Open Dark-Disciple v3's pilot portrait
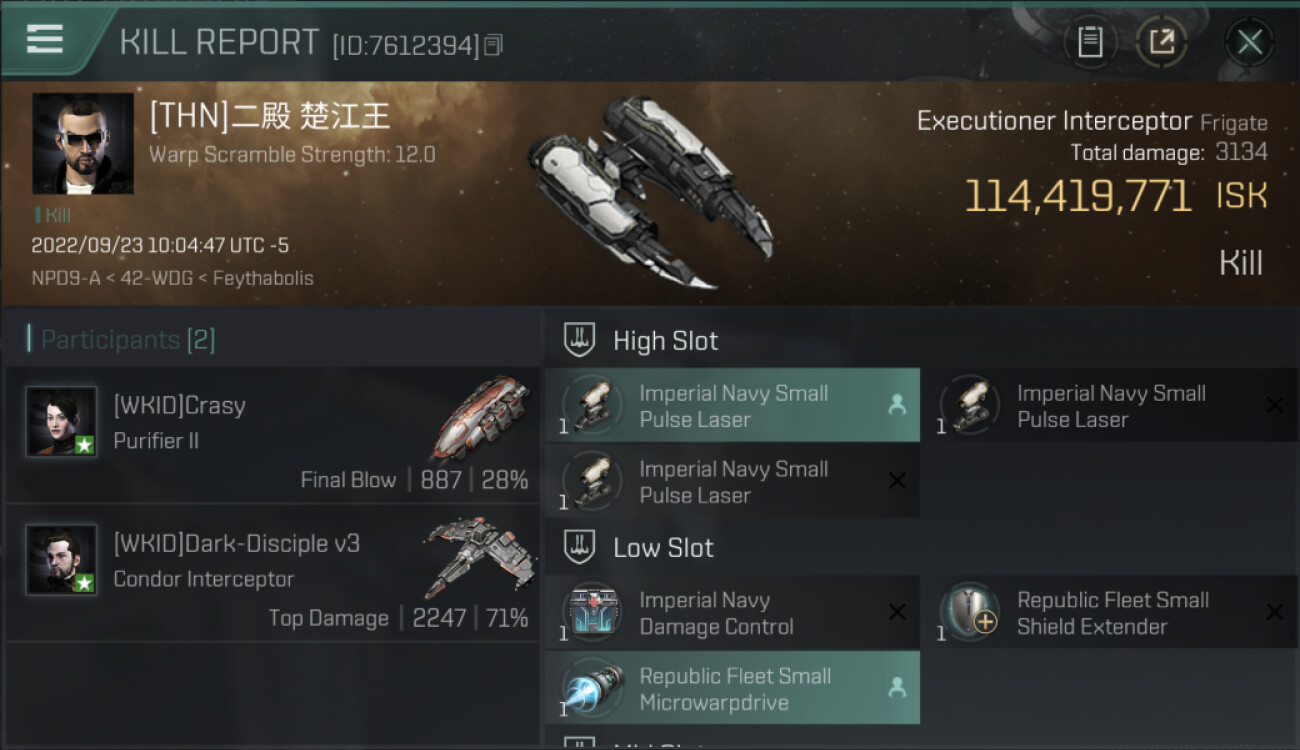The height and width of the screenshot is (750, 1300). click(x=61, y=559)
